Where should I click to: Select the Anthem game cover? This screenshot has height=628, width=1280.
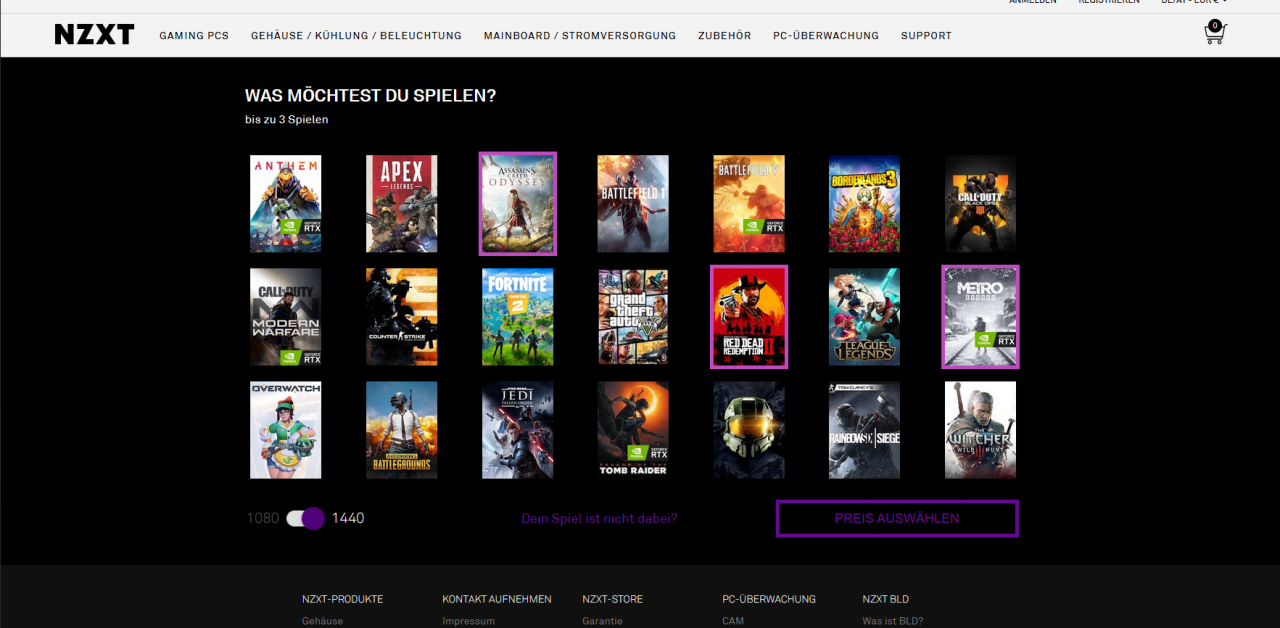coord(286,204)
